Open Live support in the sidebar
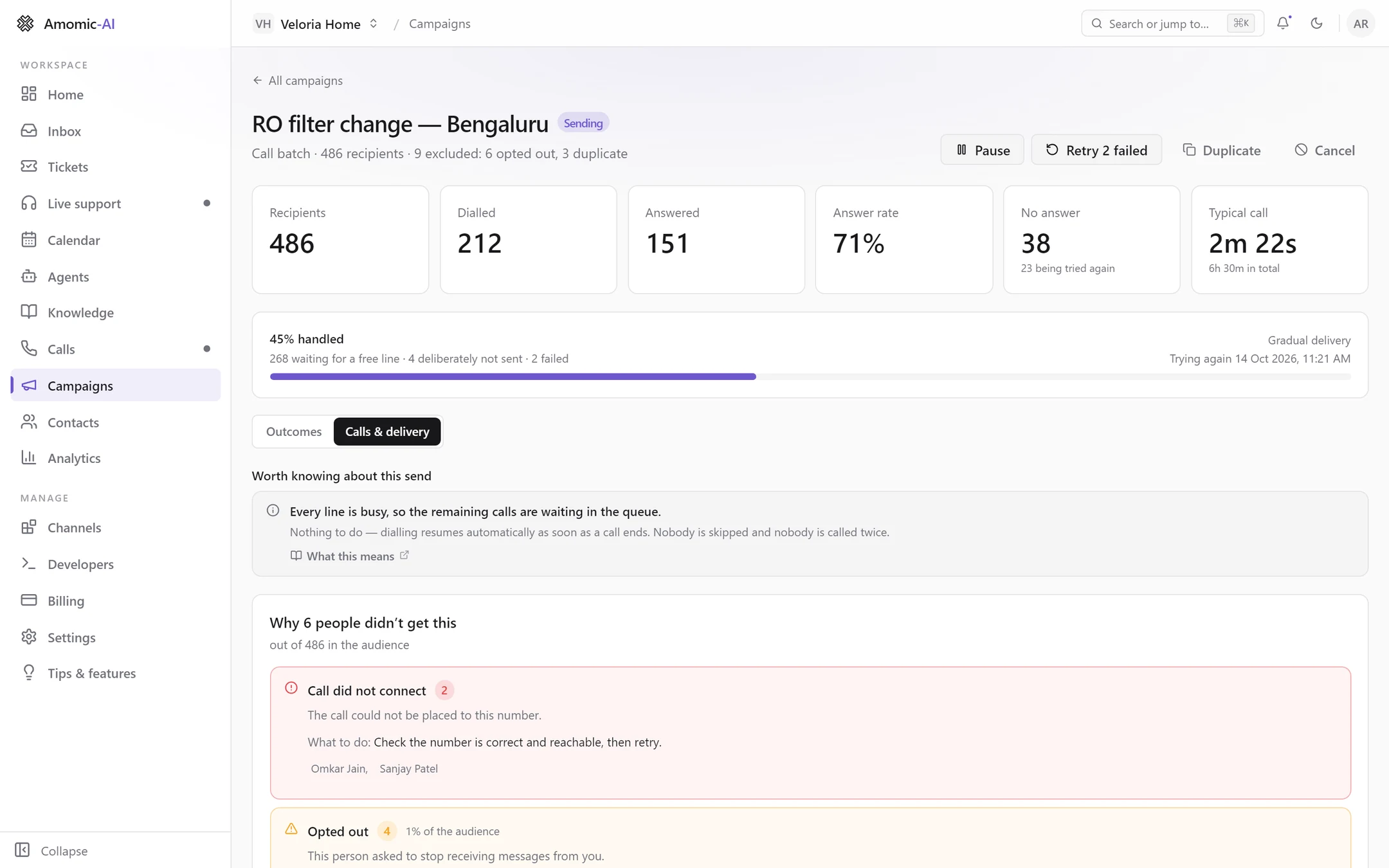 (x=116, y=203)
